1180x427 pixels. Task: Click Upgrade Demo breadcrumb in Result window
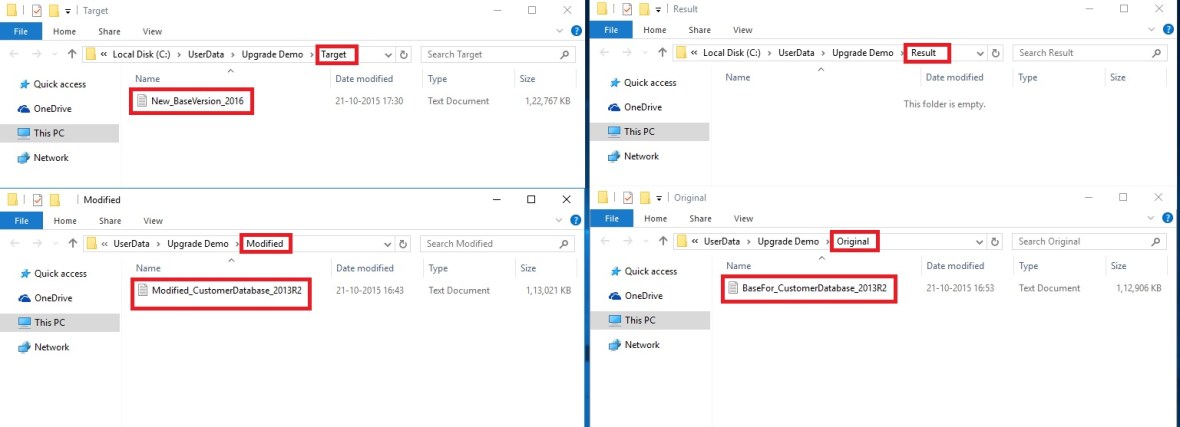tap(863, 53)
